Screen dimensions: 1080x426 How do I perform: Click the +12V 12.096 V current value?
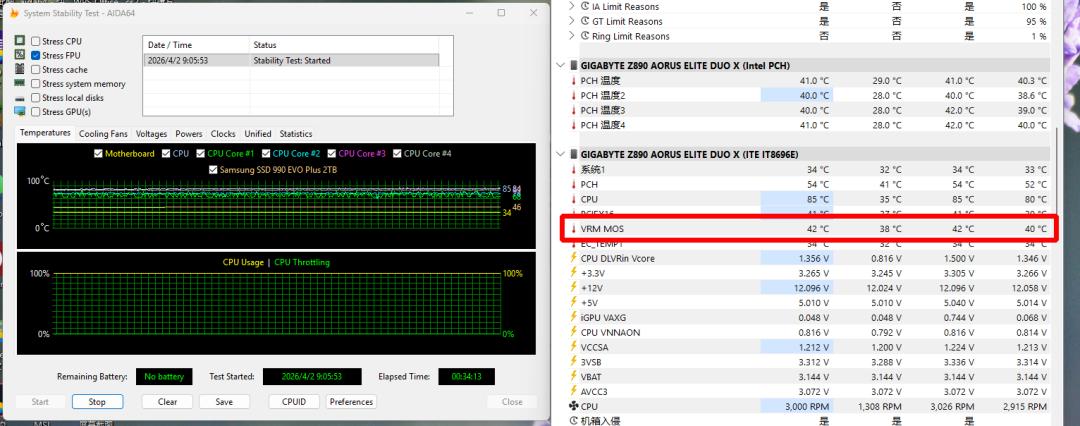point(812,288)
